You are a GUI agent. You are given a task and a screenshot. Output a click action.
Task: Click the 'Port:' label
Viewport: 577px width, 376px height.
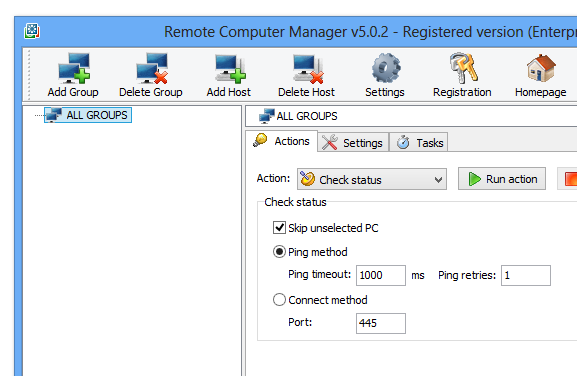[x=300, y=322]
